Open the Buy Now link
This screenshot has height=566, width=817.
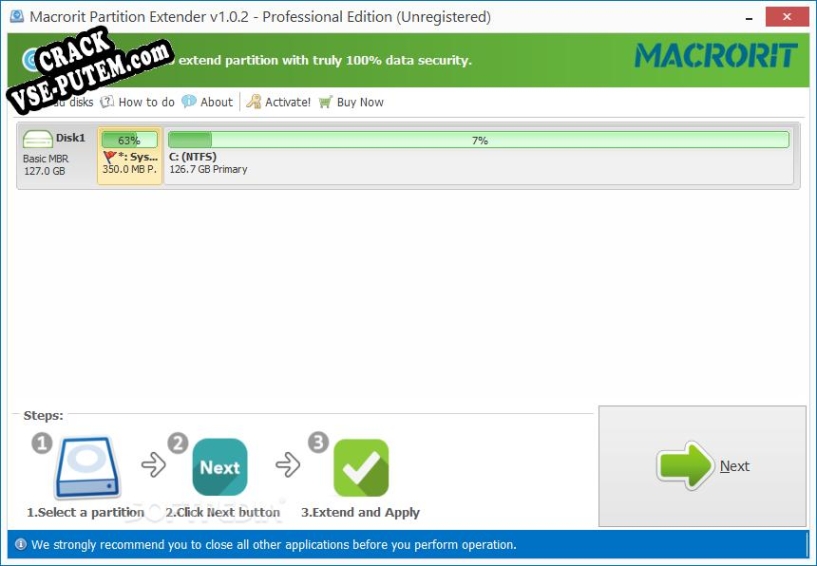coord(351,102)
